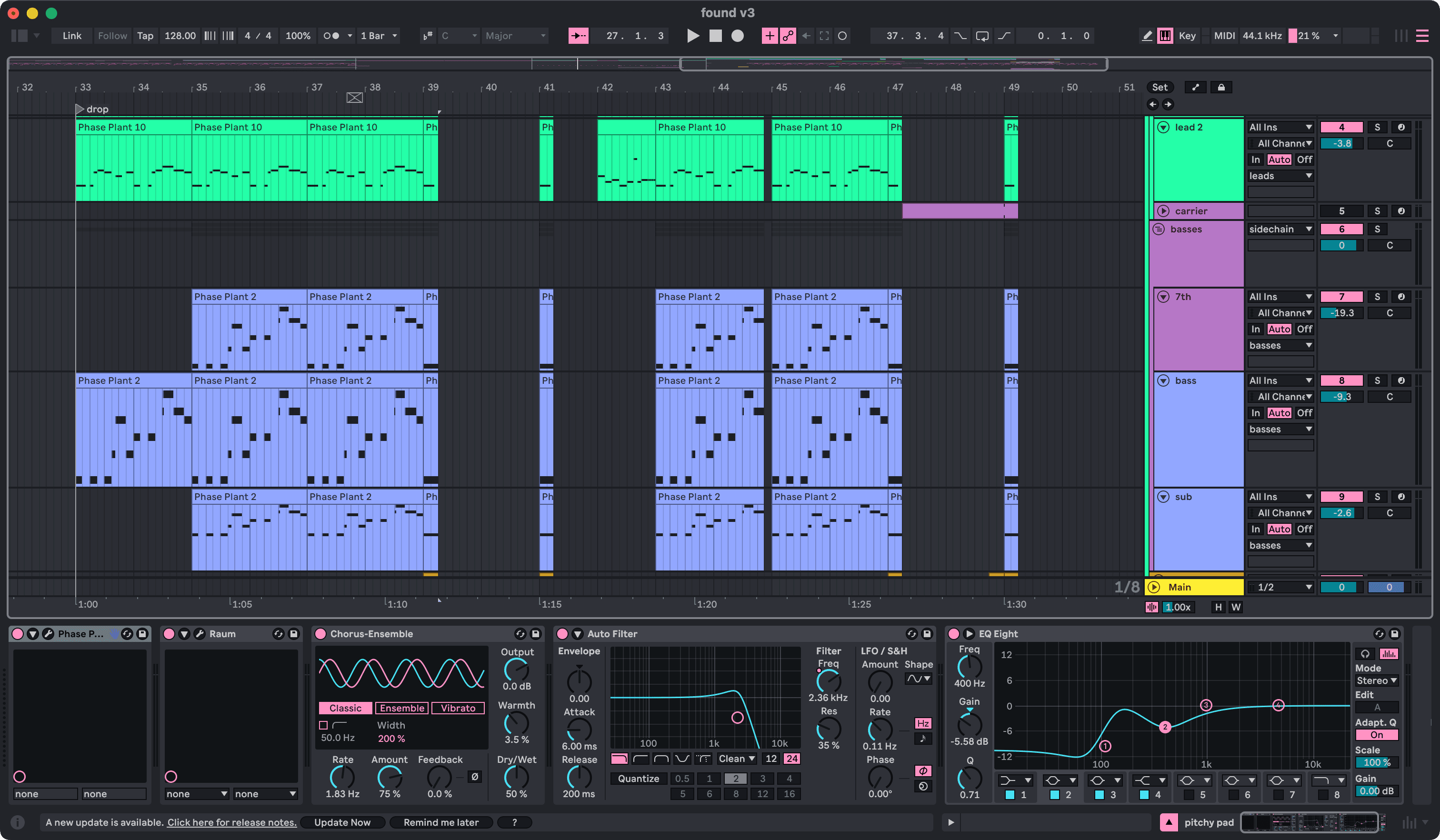The width and height of the screenshot is (1440, 840).
Task: Click the freeze/lock icon on arrangement view
Action: 1222,87
